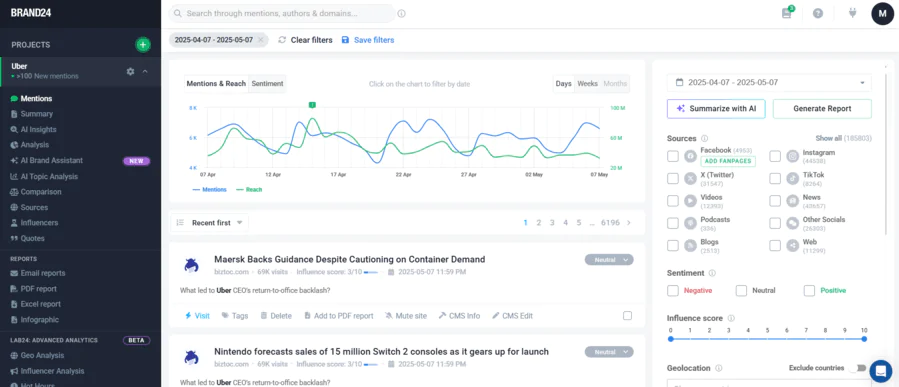Viewport: 899px width, 387px height.
Task: Open Infographic in the sidebar
Action: pos(40,320)
